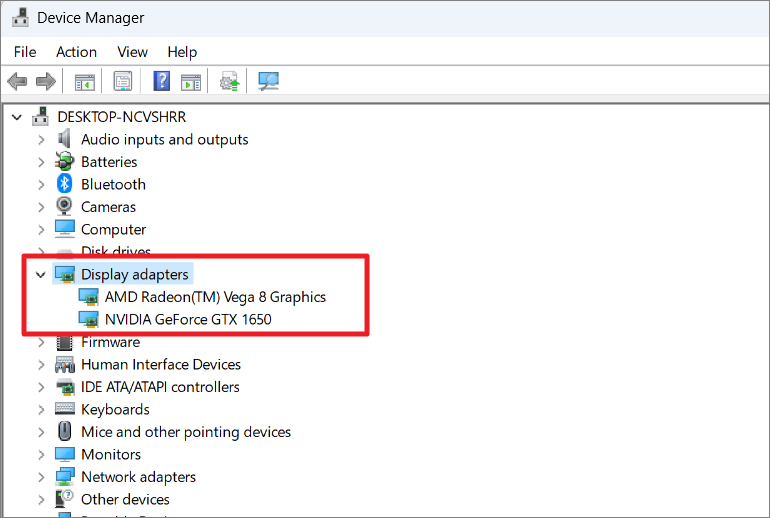Expand Audio inputs and outputs

pyautogui.click(x=41, y=140)
